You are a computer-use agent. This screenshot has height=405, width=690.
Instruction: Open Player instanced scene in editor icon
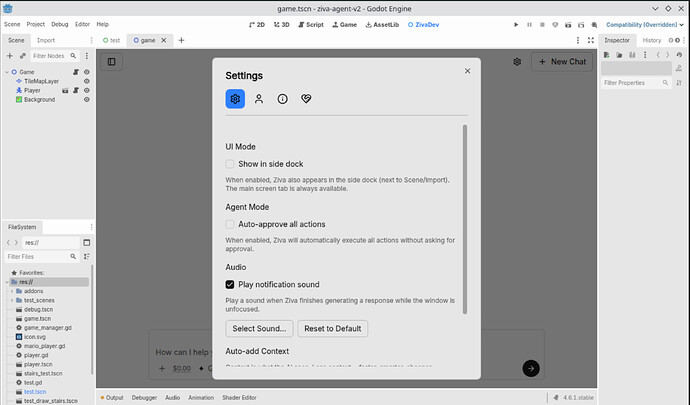pyautogui.click(x=65, y=90)
